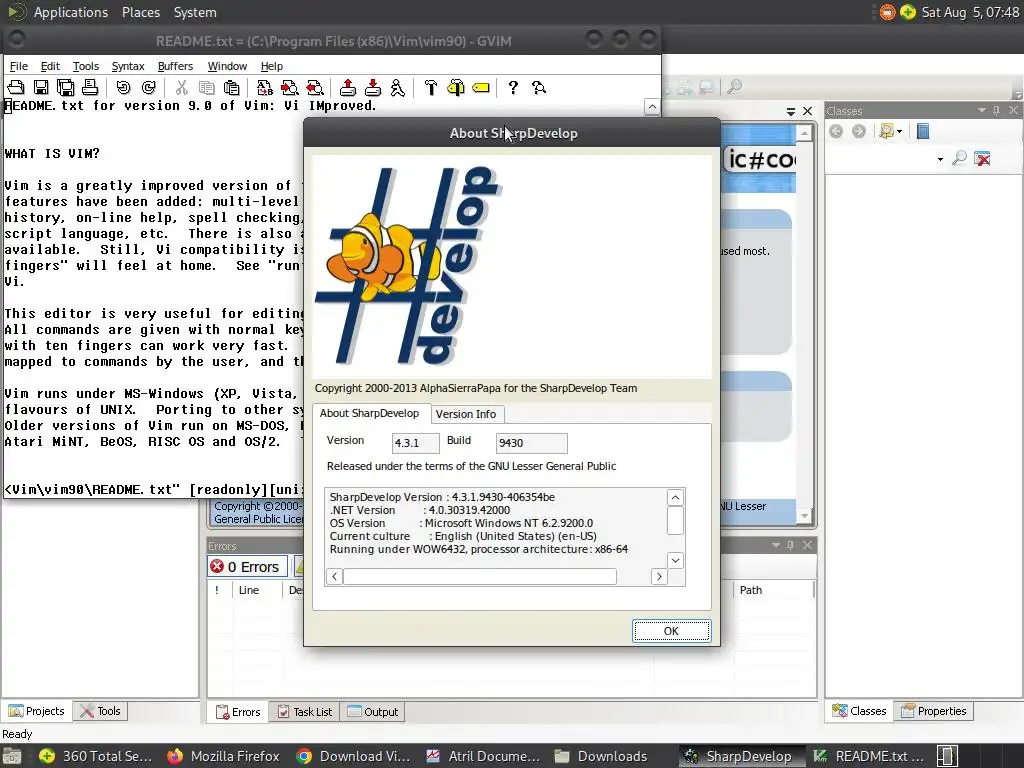
Task: Click the Cut scissors icon in GVIM
Action: click(x=182, y=88)
